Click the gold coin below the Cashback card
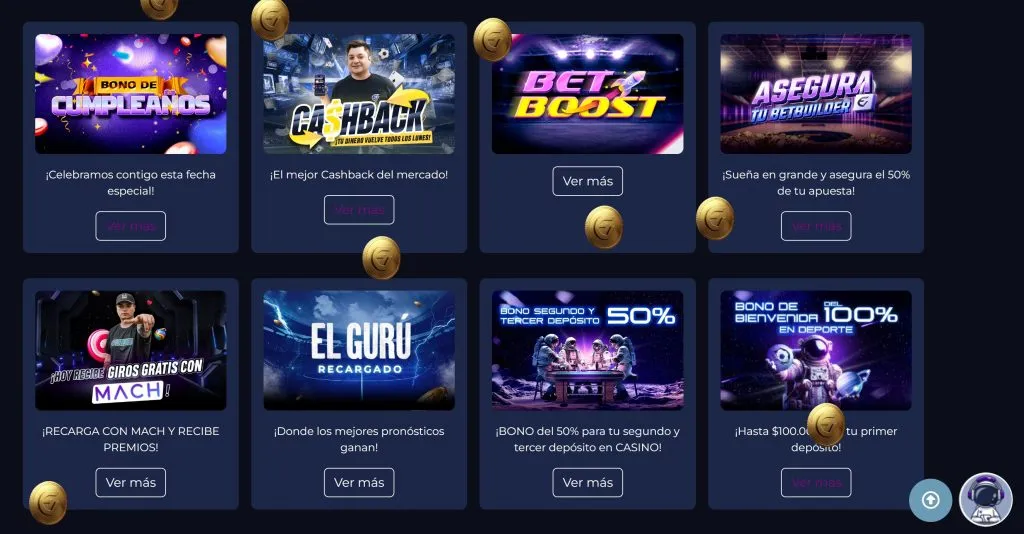 (x=381, y=257)
